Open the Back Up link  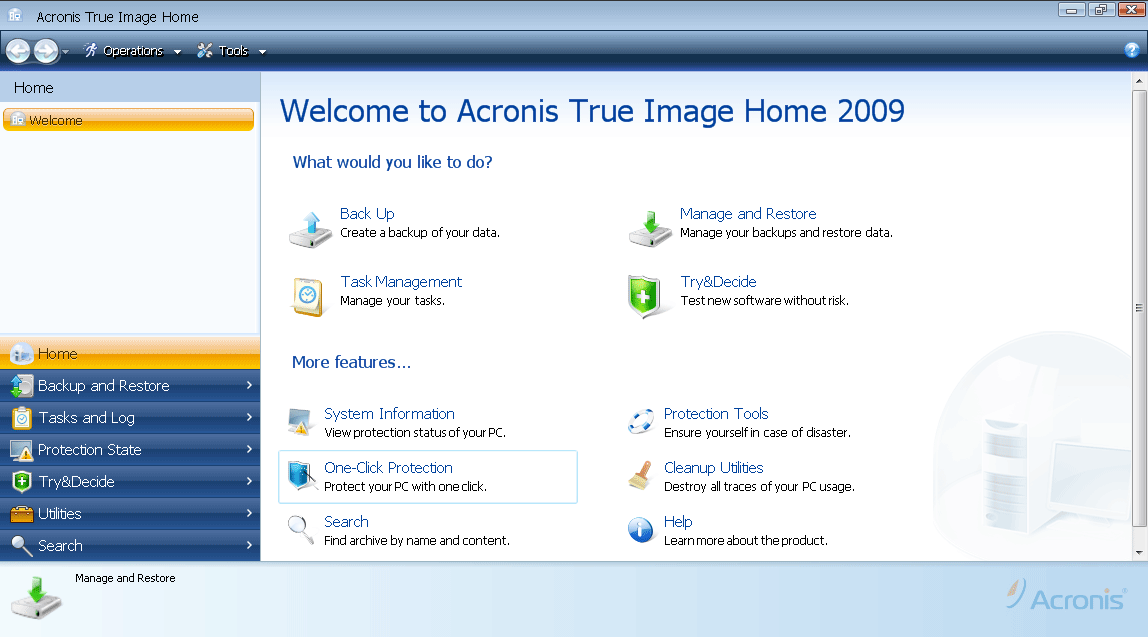(367, 214)
